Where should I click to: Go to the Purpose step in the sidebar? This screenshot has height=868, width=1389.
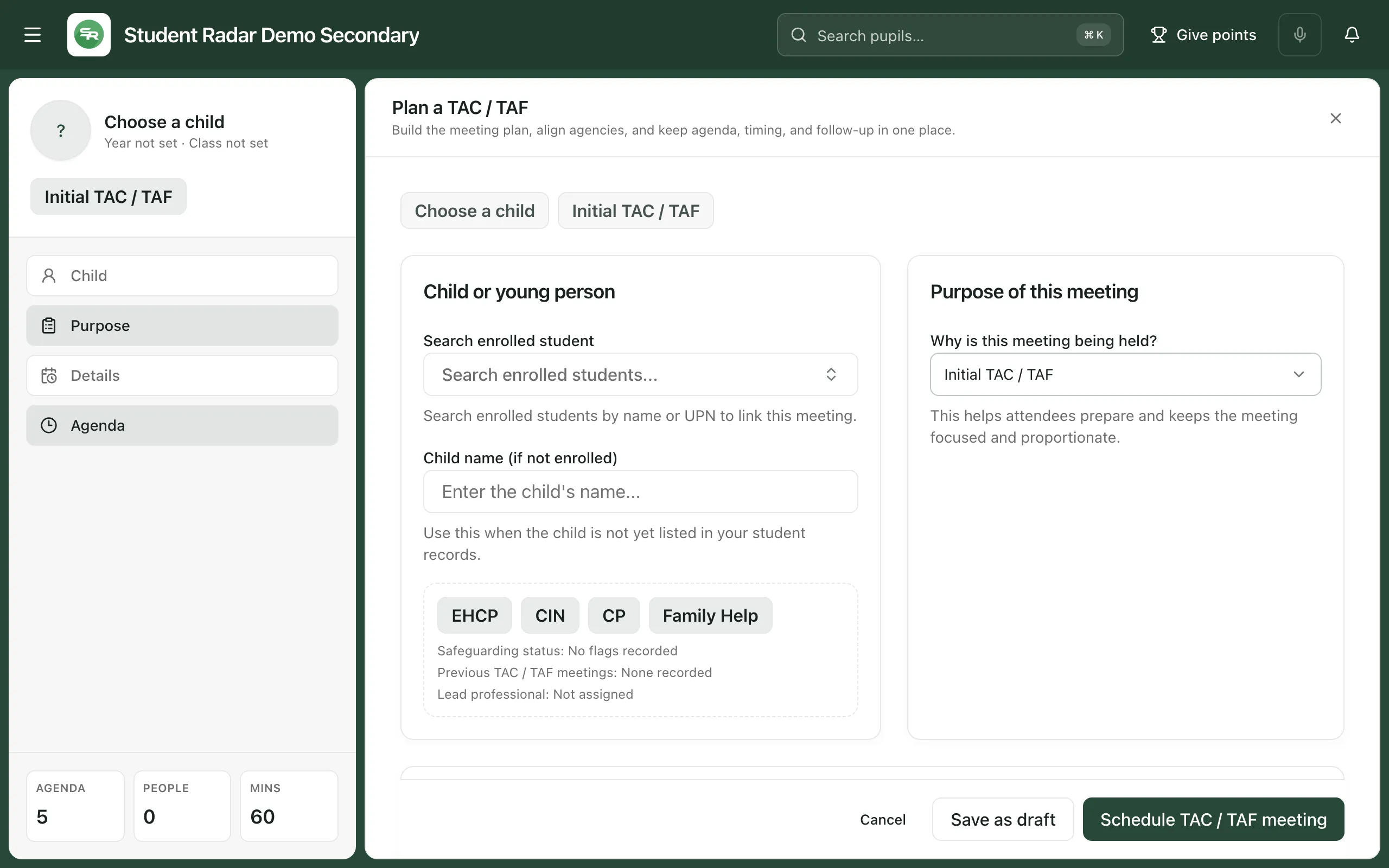pyautogui.click(x=182, y=325)
